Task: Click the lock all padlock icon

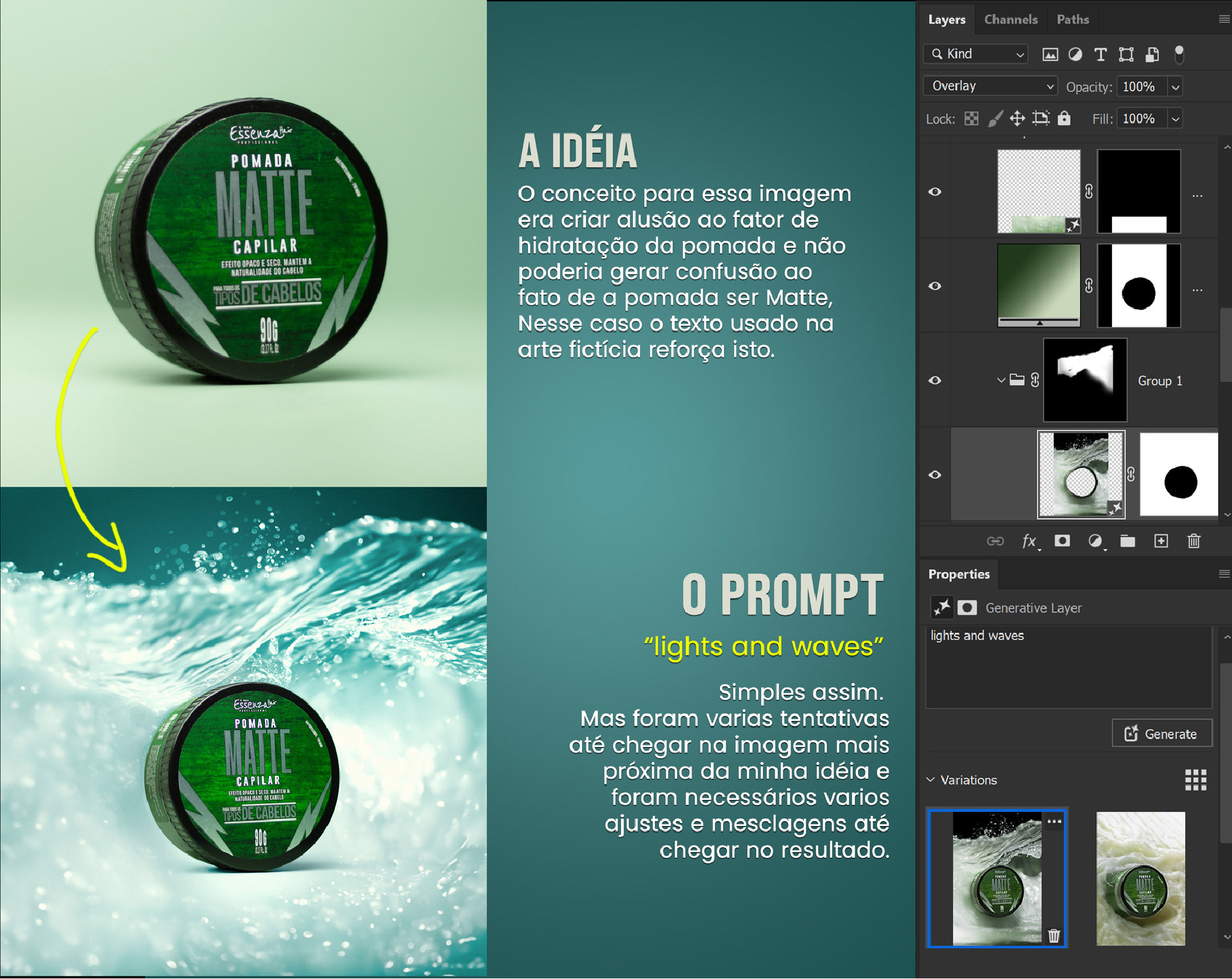Action: click(1064, 118)
